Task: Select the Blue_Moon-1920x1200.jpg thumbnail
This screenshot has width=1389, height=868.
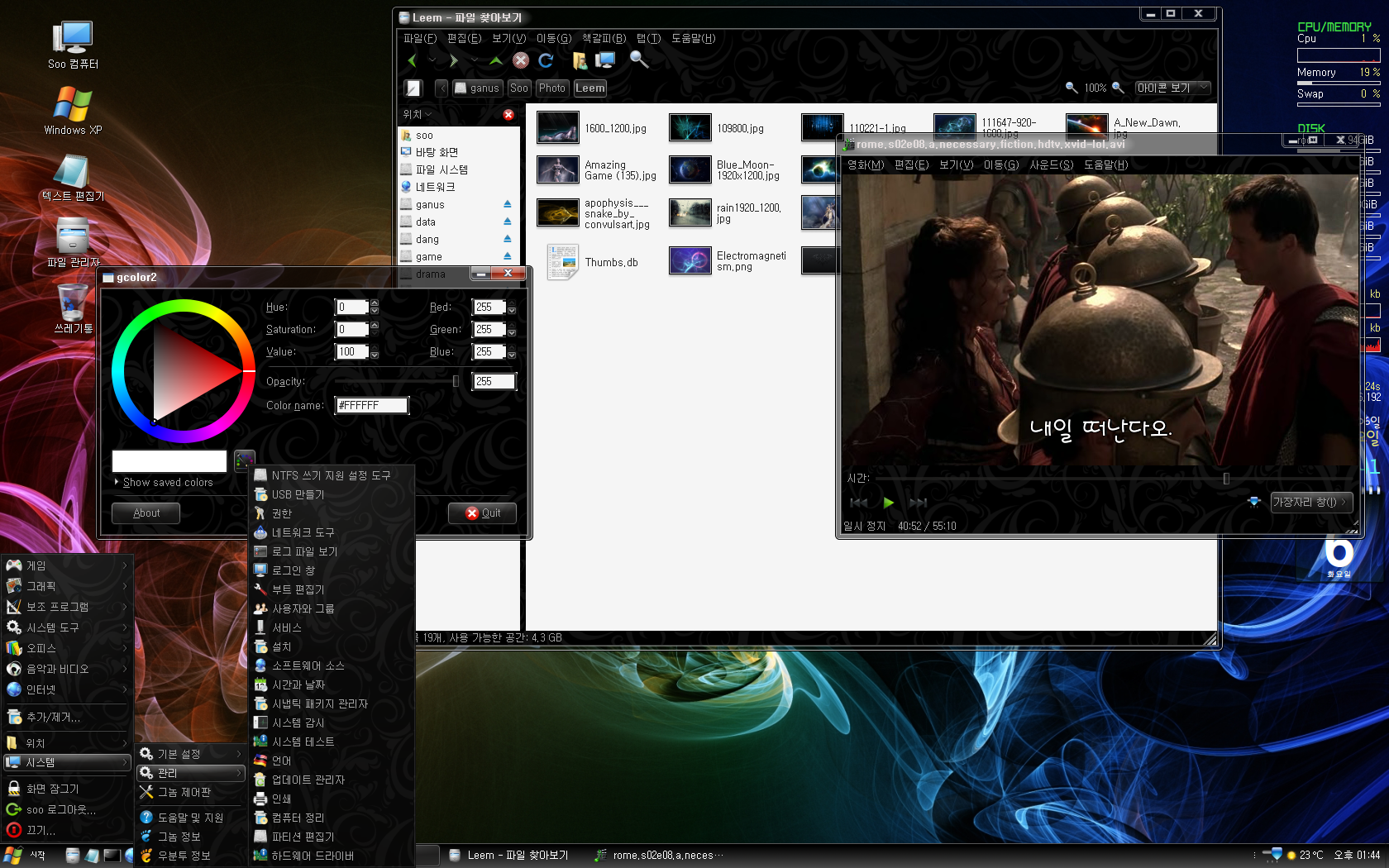Action: click(x=690, y=169)
